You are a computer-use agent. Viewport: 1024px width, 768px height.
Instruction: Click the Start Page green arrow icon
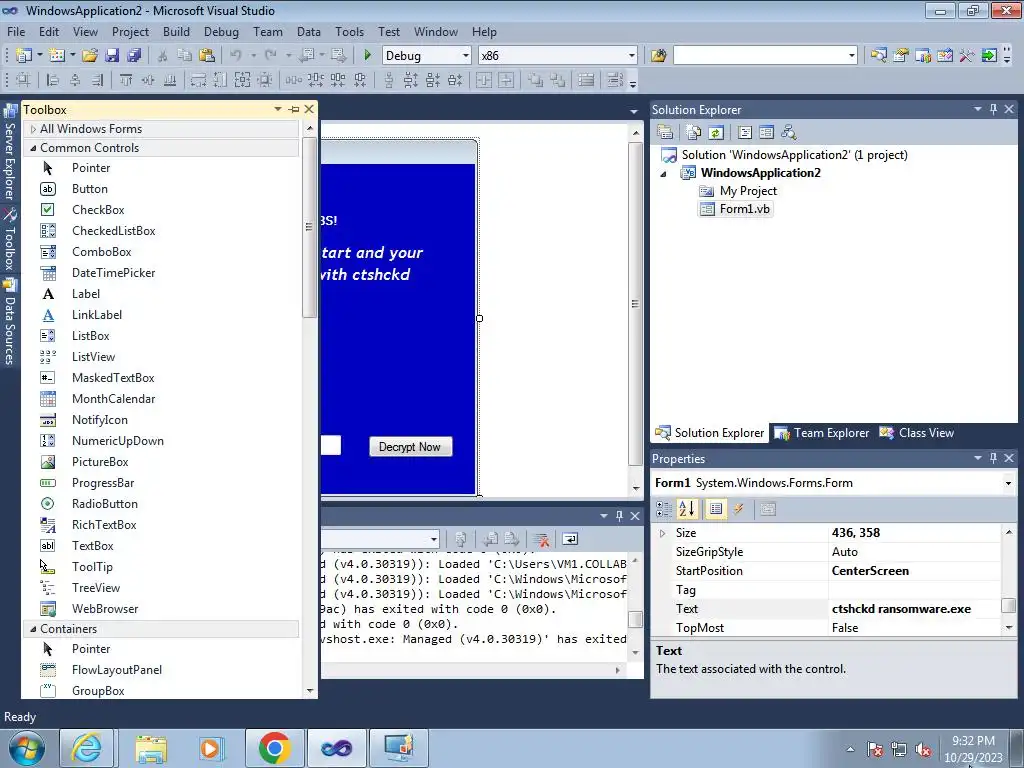(989, 56)
